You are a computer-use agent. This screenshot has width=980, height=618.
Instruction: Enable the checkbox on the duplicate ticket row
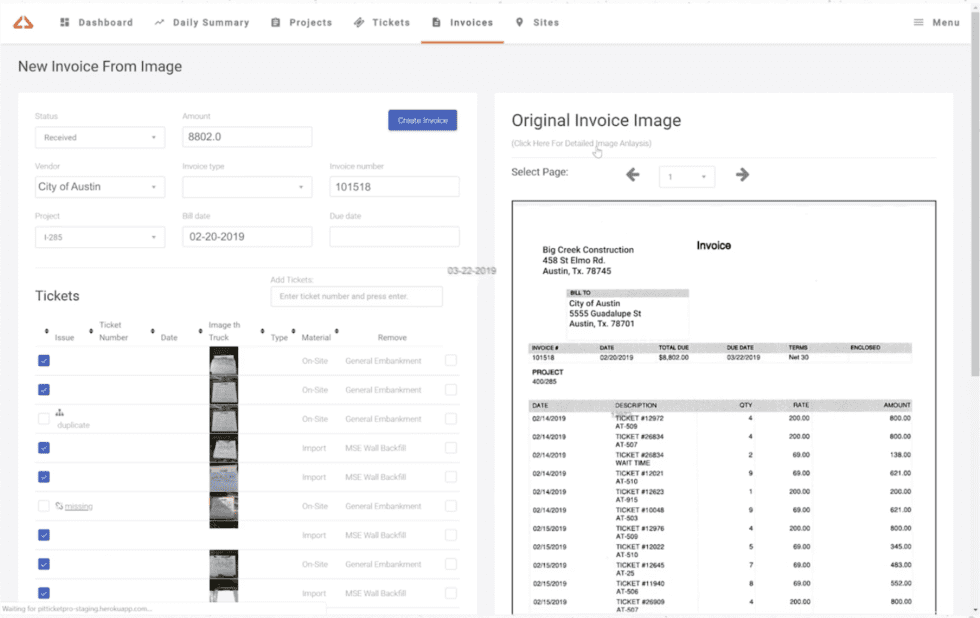click(43, 419)
